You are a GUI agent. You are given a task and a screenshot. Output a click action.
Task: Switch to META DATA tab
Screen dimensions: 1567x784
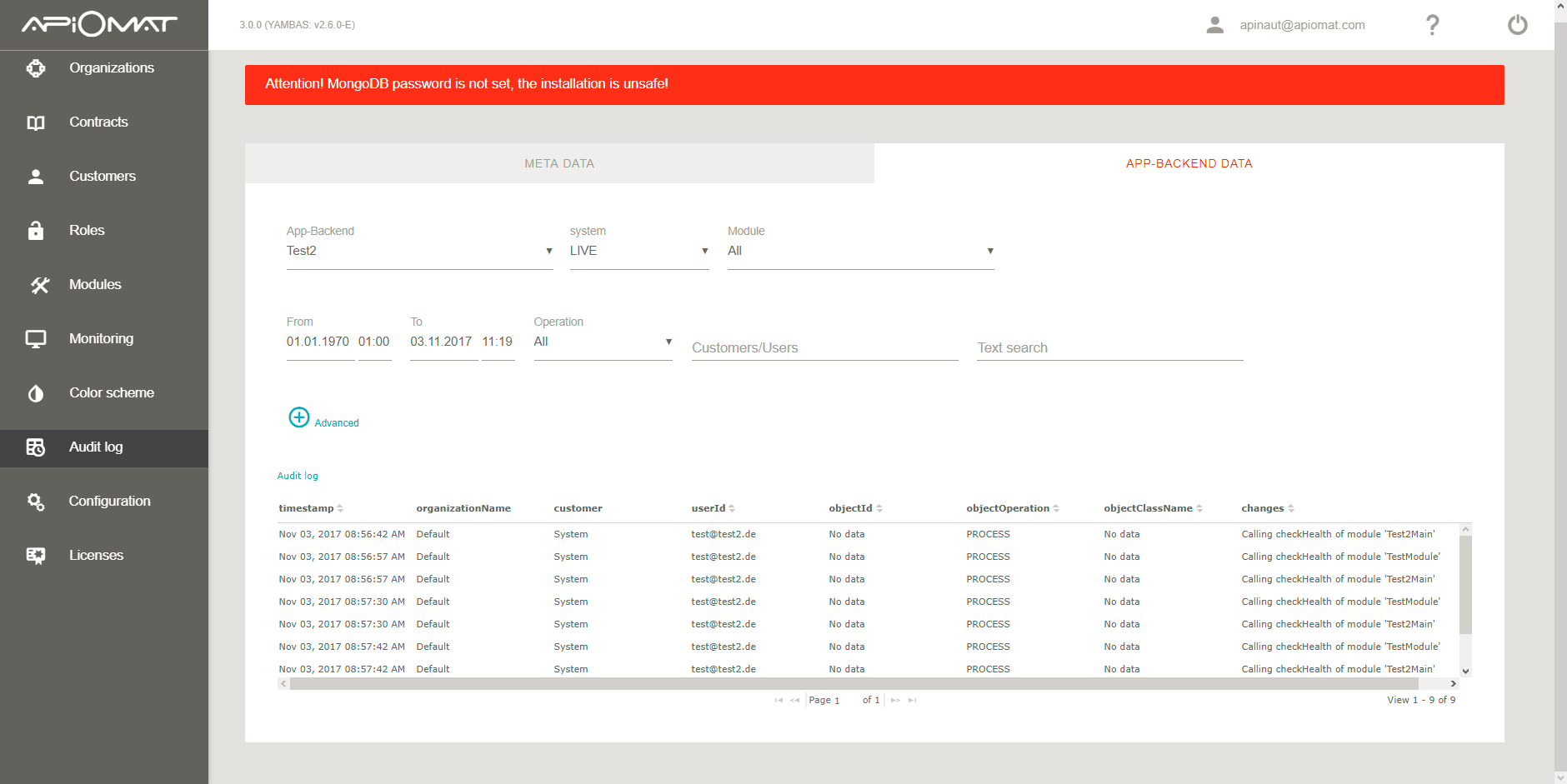click(x=559, y=163)
